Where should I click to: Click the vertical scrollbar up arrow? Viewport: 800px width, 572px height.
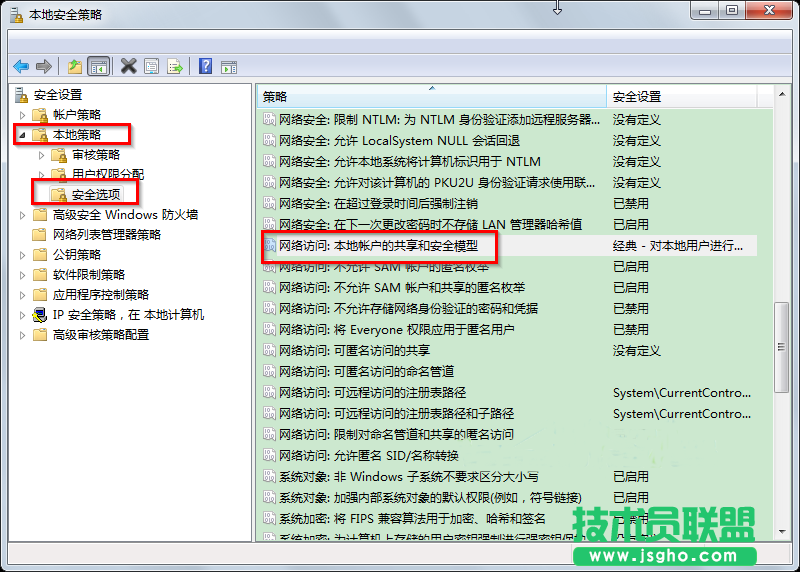[x=782, y=94]
